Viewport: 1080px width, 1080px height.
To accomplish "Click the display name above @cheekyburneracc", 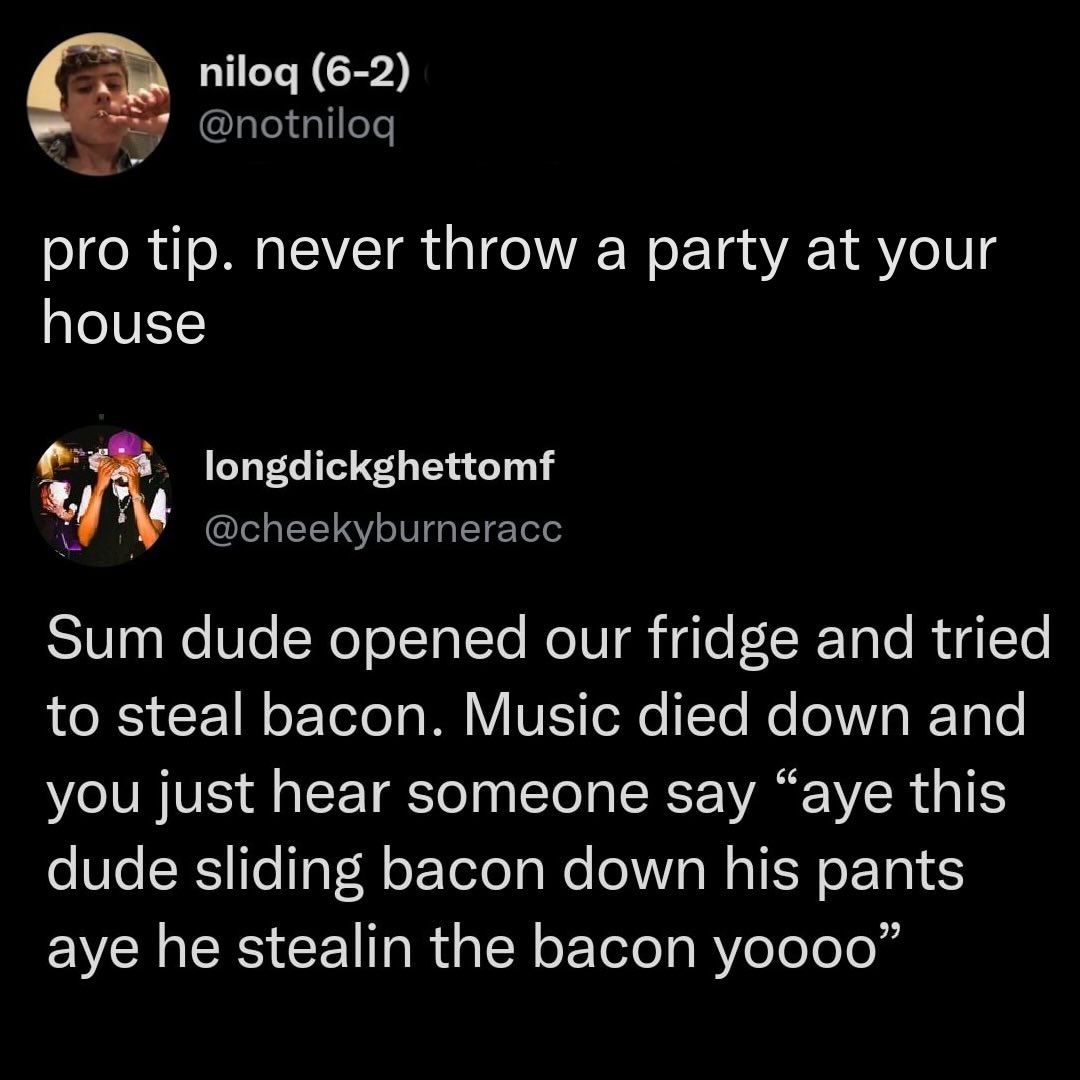I will (379, 468).
